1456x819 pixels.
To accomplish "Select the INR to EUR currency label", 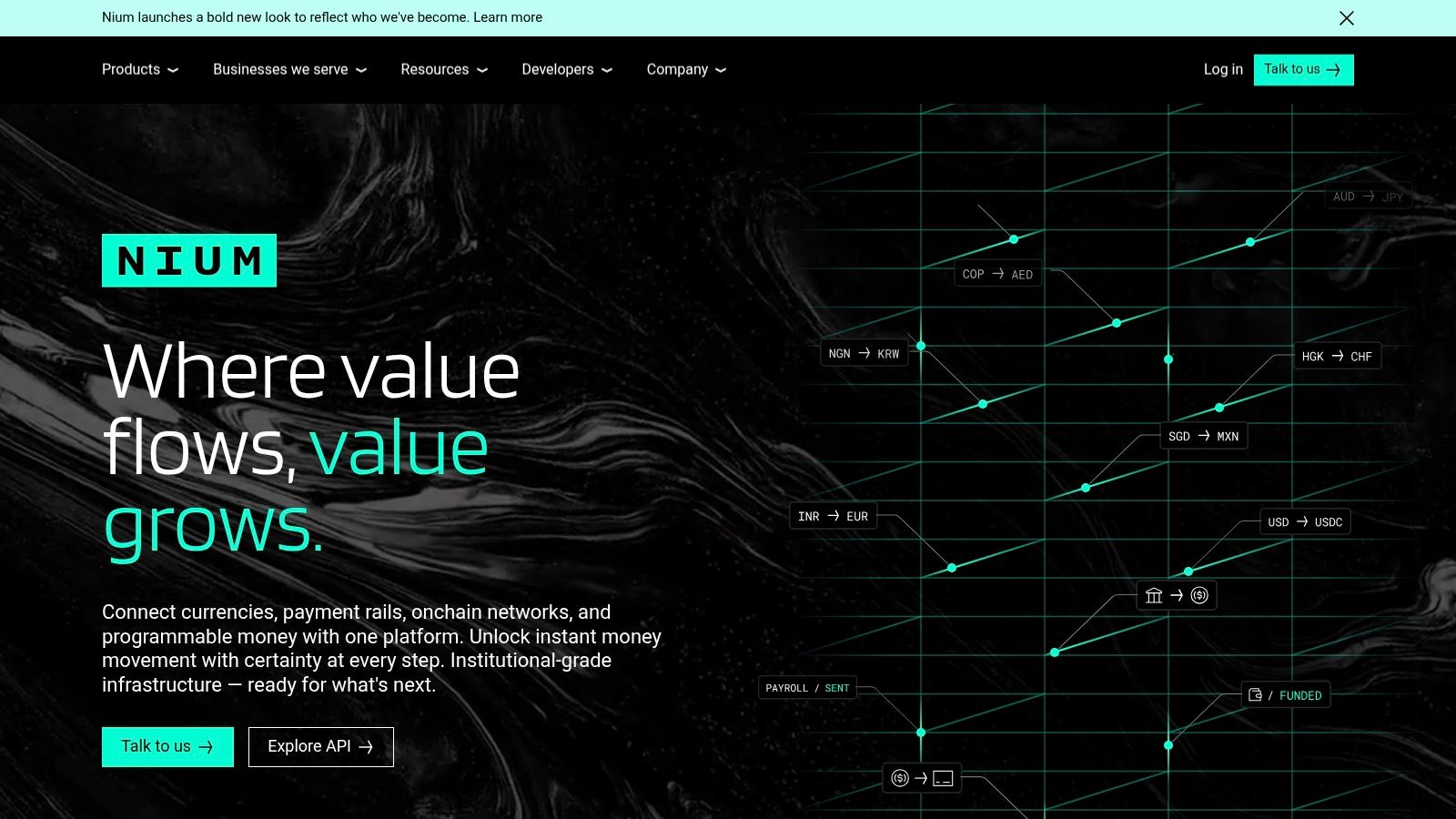I will pos(833,516).
